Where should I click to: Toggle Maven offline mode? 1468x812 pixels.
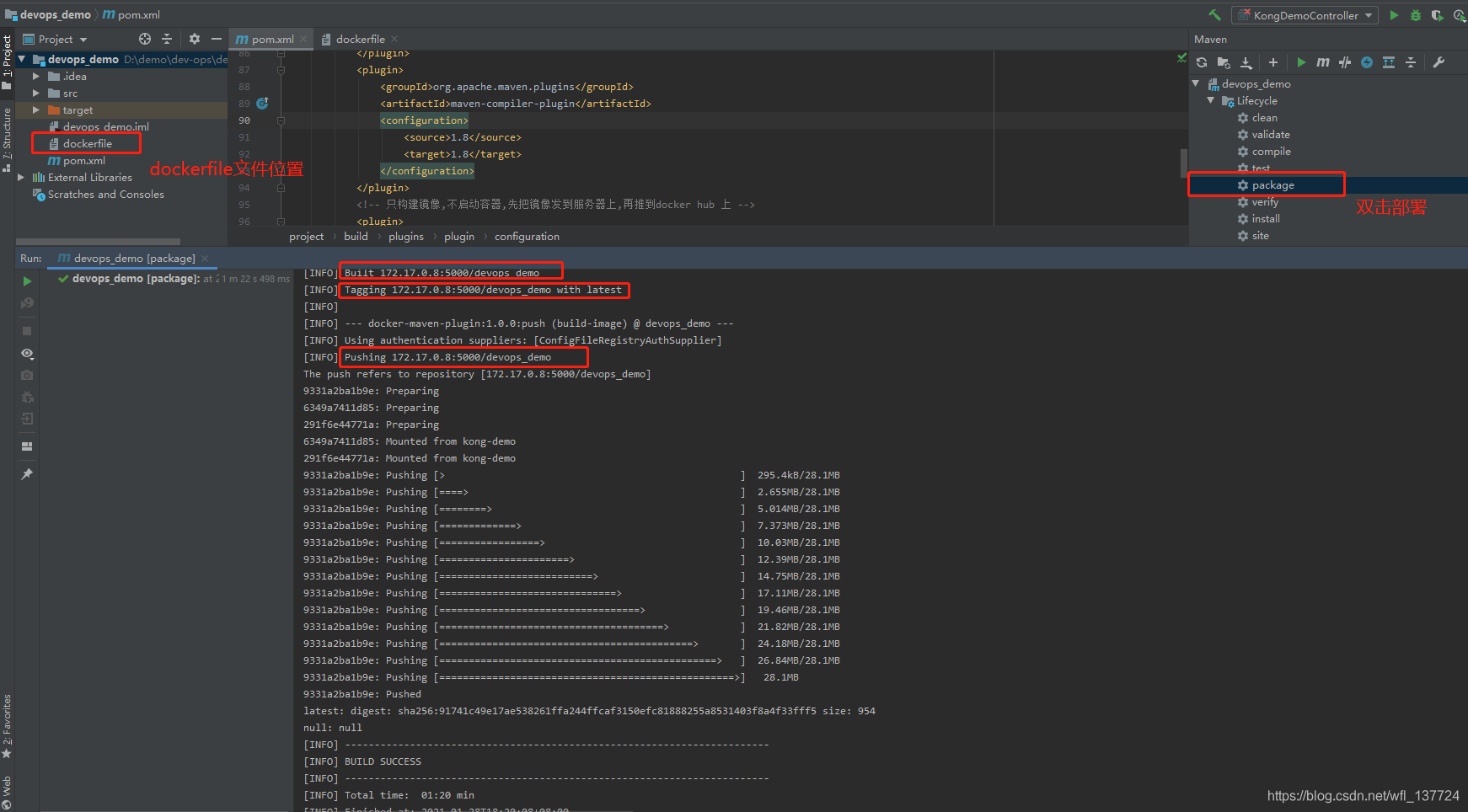point(1345,62)
